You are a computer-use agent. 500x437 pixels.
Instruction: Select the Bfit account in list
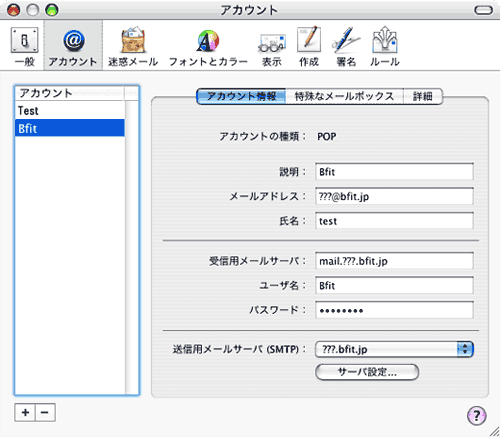point(70,128)
